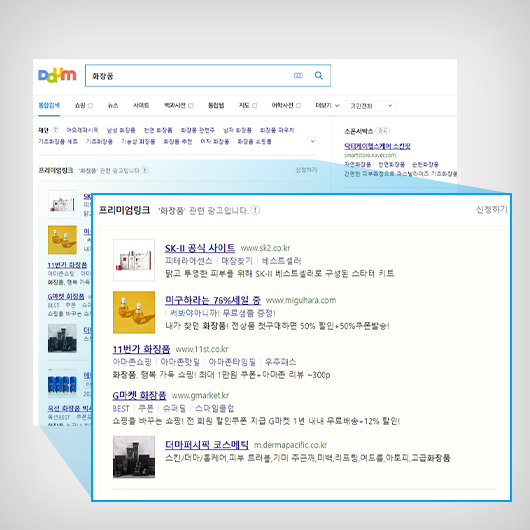Click suggested keyword 남자 화장품
Viewport: 530px width, 530px height.
point(237,130)
